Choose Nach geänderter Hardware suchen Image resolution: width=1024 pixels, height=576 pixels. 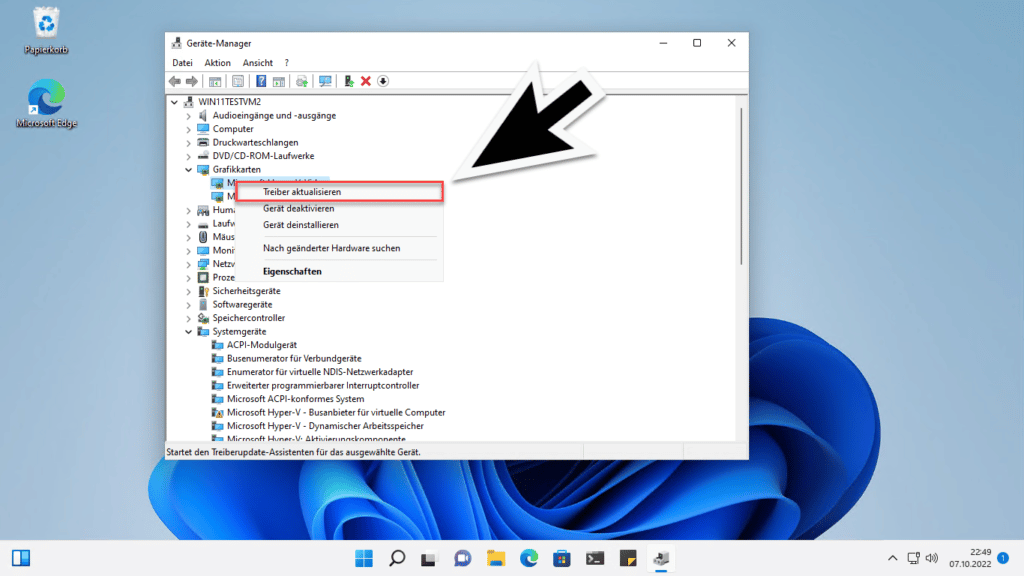coord(340,248)
